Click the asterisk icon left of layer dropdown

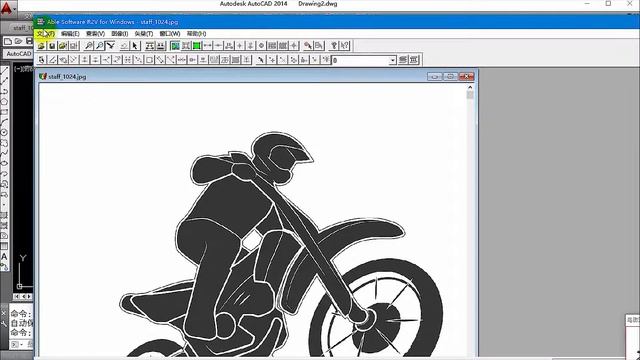pos(325,60)
